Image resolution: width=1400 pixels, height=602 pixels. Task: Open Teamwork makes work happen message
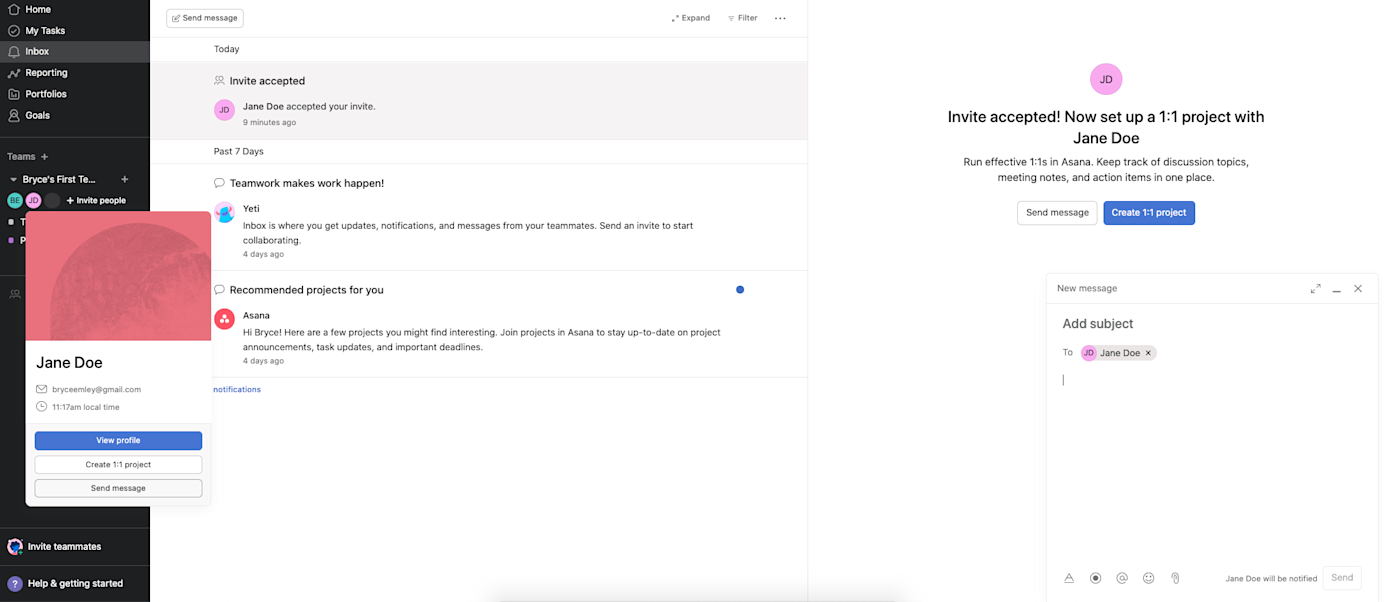478,217
